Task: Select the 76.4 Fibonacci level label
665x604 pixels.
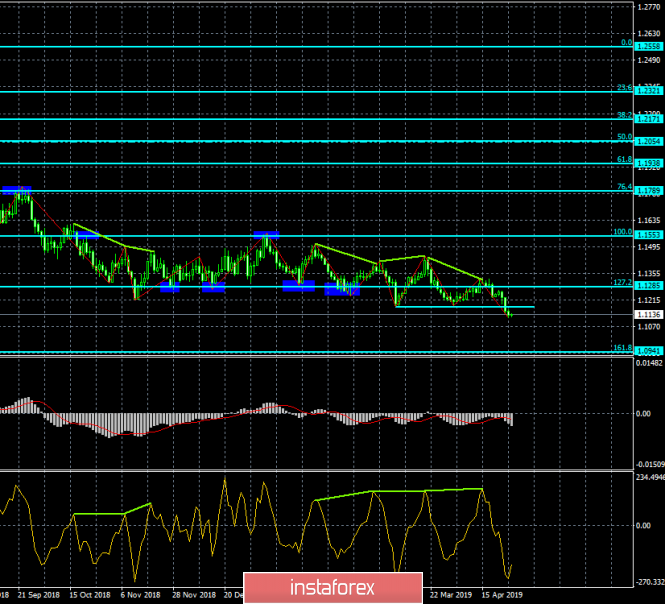Action: pos(623,187)
